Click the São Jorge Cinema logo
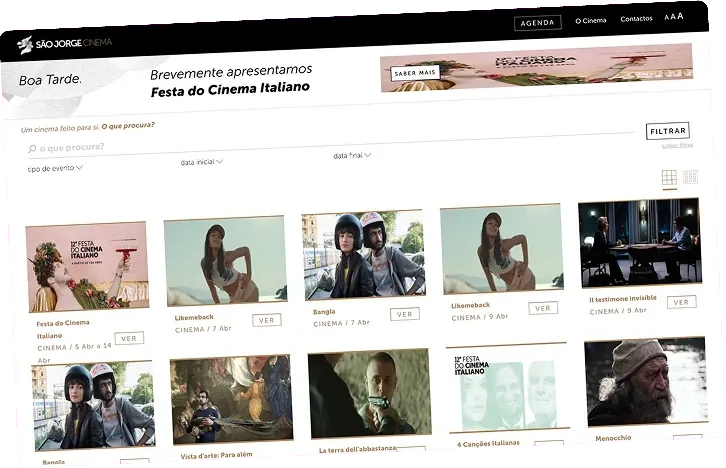The width and height of the screenshot is (726, 468). tap(64, 44)
